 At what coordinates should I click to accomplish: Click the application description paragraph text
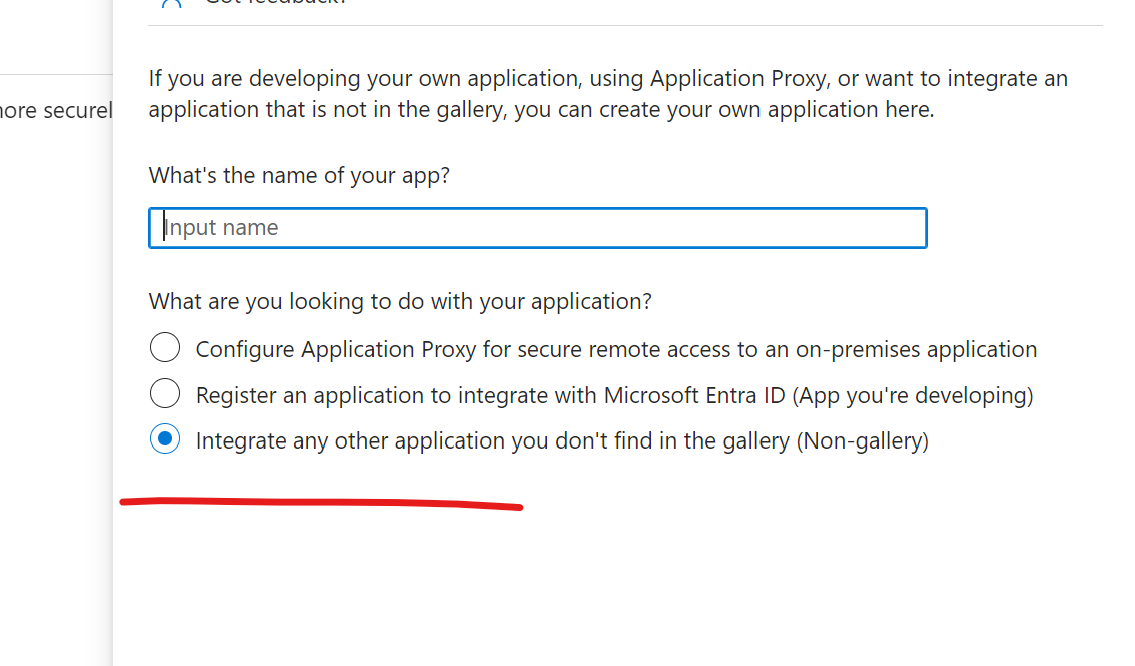(608, 94)
